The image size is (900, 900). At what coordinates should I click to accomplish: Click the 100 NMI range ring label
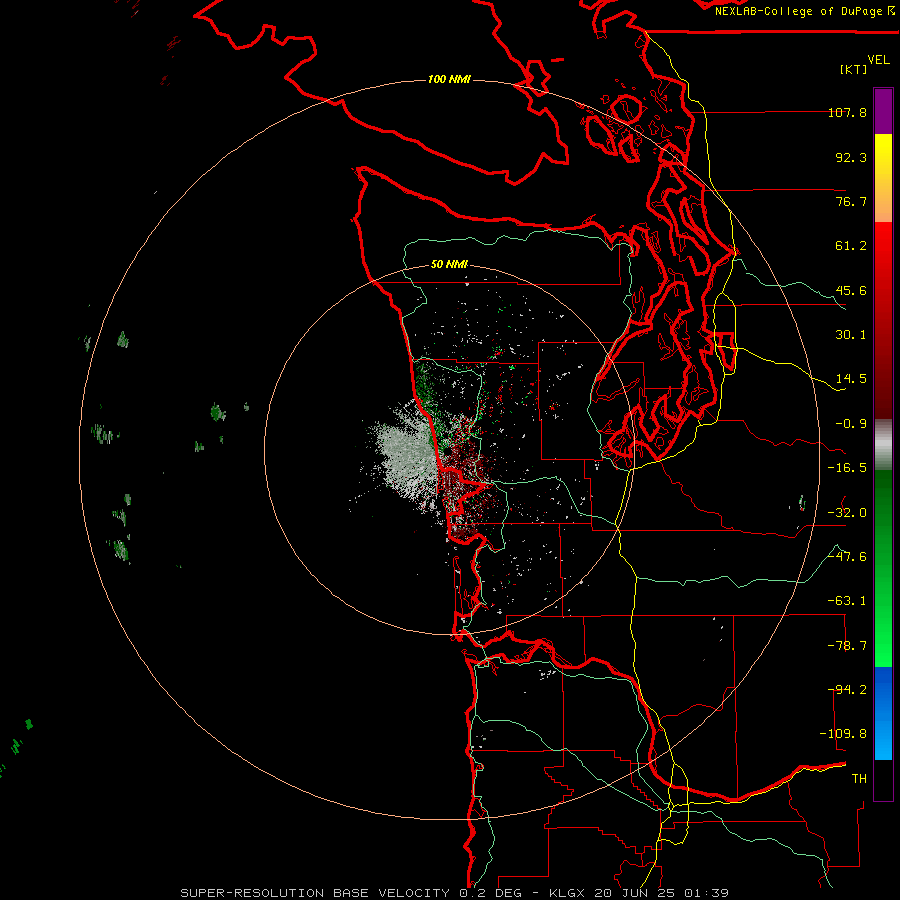pos(449,79)
